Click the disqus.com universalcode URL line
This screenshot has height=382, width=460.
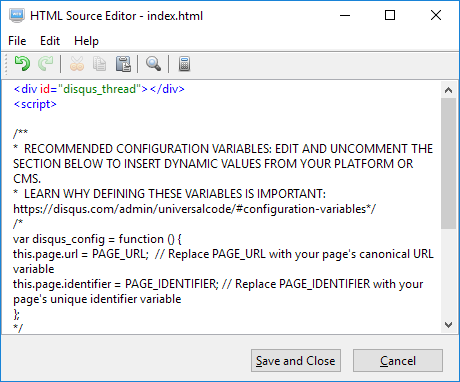point(194,209)
